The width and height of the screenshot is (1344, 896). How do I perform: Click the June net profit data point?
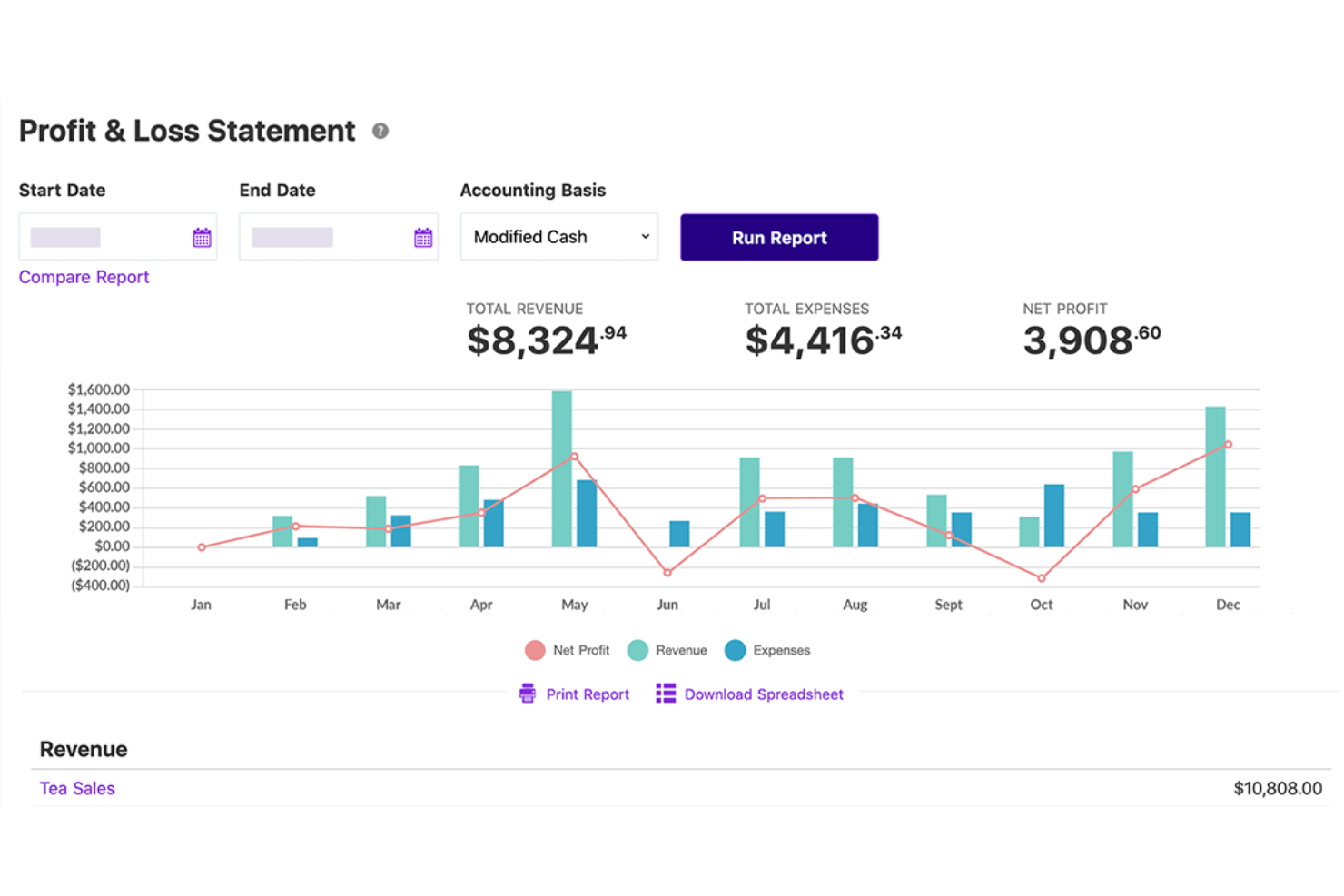point(667,573)
